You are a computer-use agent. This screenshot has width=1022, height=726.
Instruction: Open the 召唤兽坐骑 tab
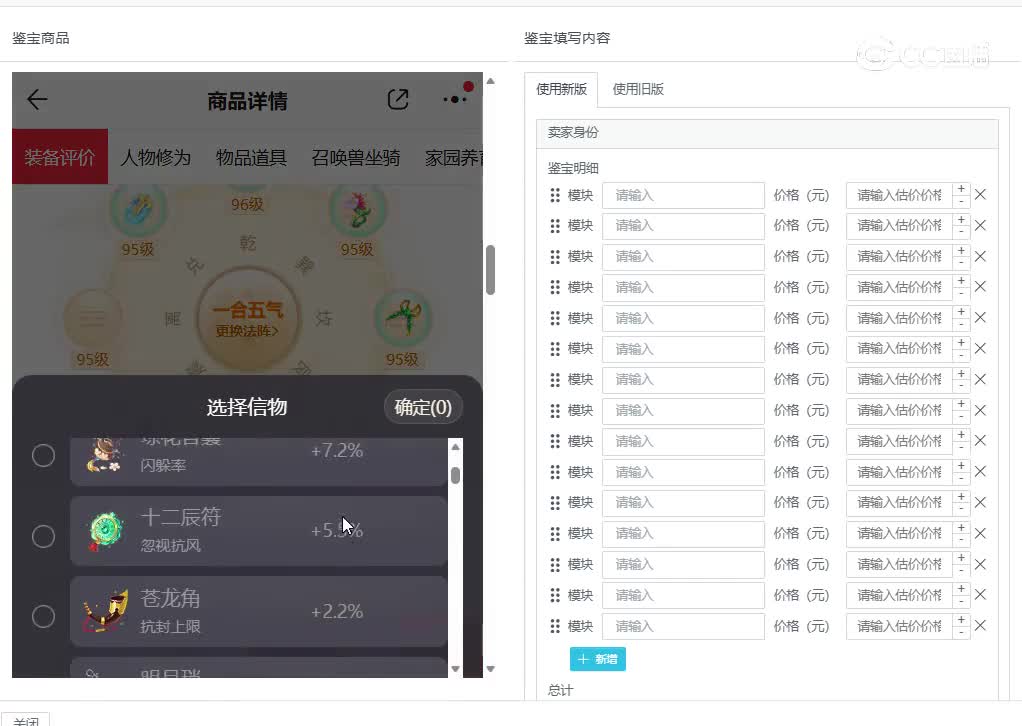coord(356,157)
